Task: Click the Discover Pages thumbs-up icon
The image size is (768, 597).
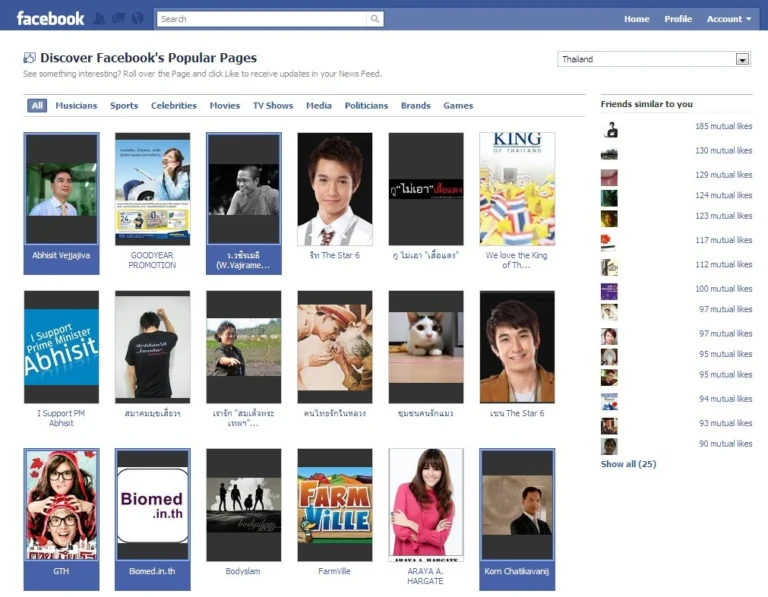Action: 29,58
